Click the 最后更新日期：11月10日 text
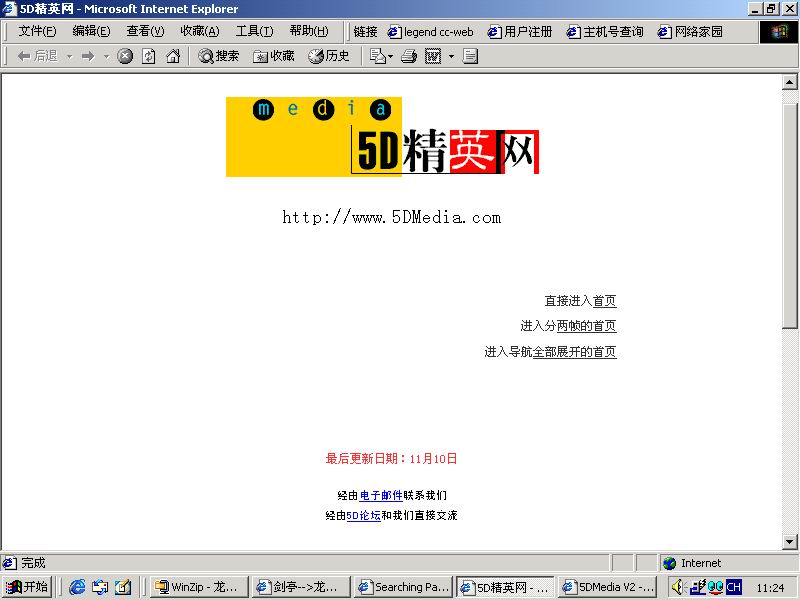Viewport: 800px width, 600px height. tap(391, 459)
